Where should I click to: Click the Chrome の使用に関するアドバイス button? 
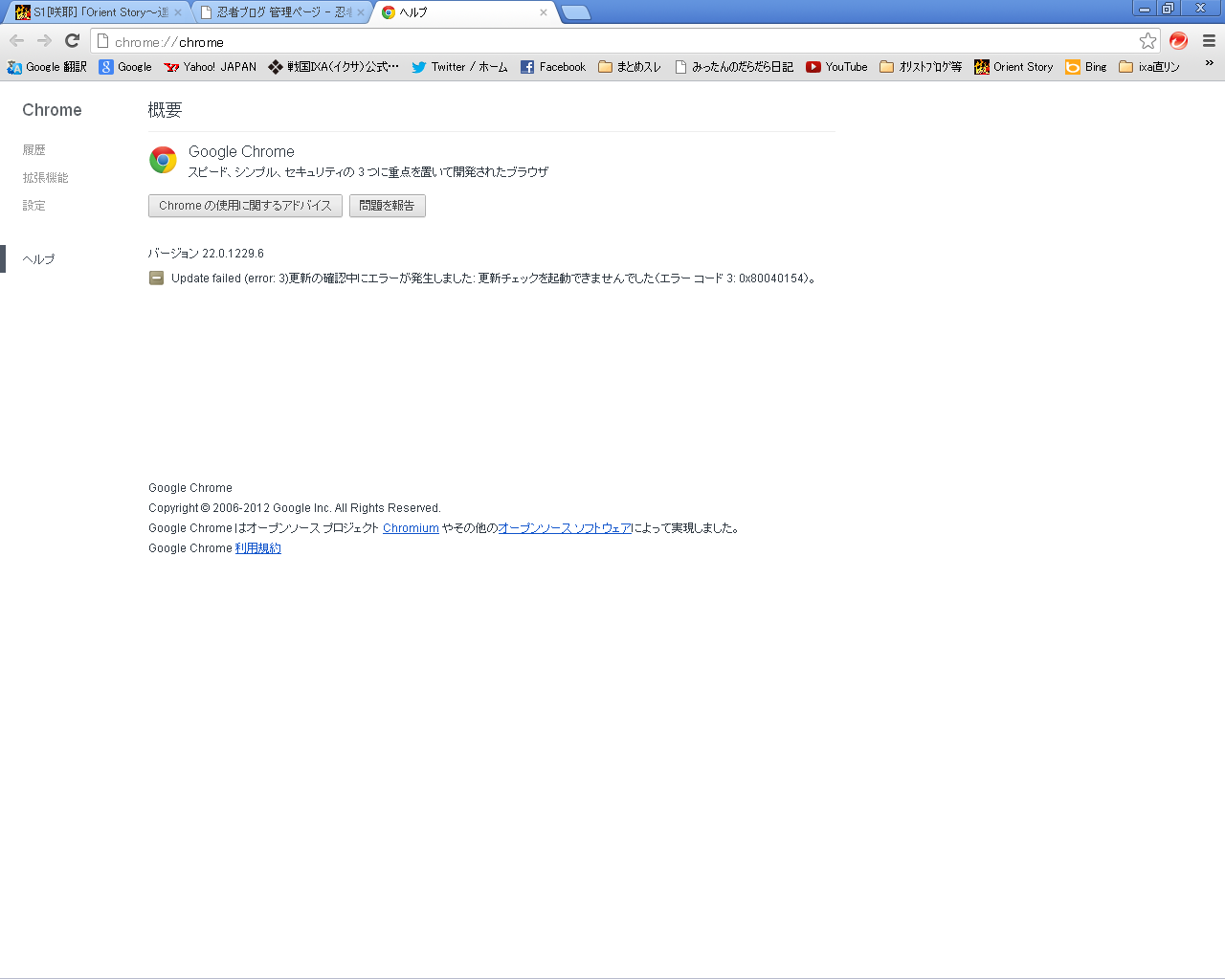(x=245, y=206)
